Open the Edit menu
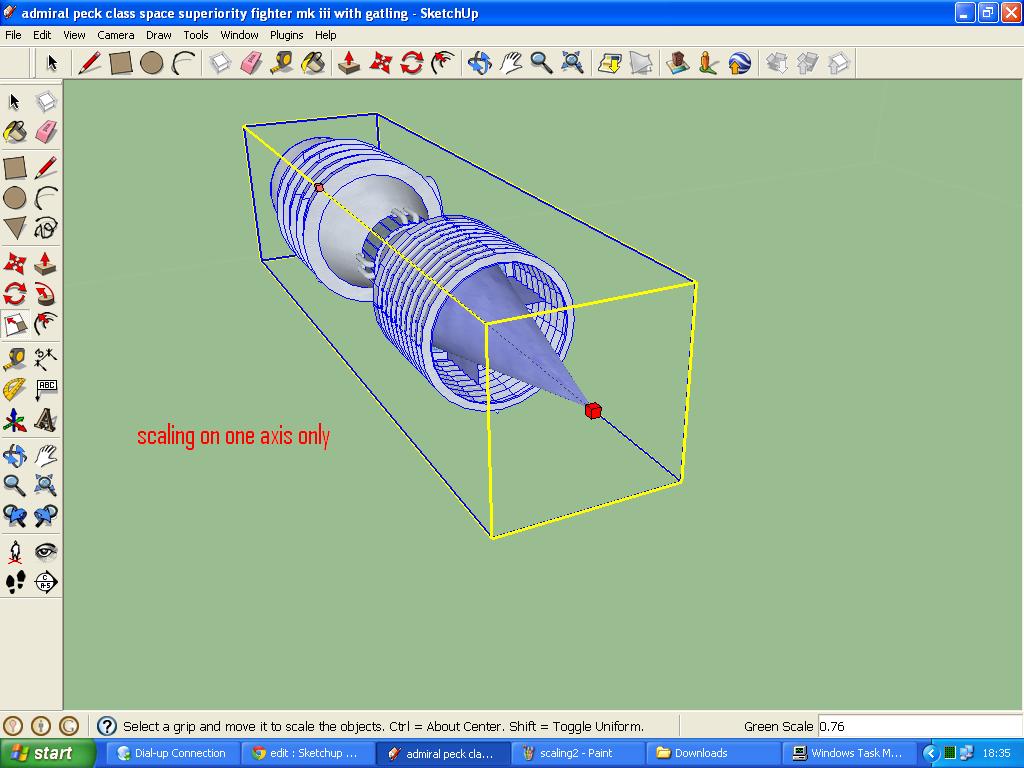Image resolution: width=1024 pixels, height=768 pixels. click(42, 35)
